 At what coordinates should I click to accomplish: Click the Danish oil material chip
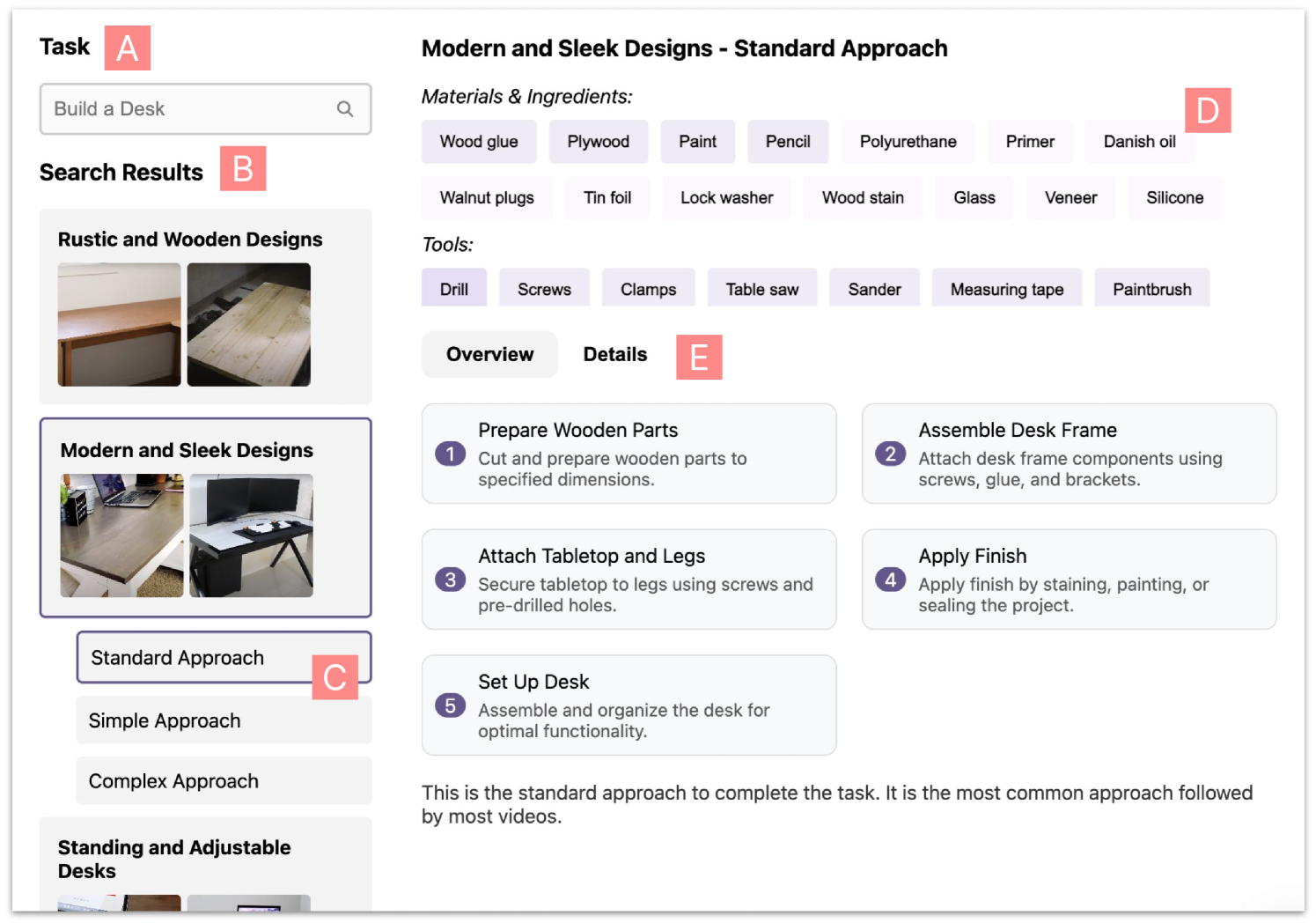tap(1140, 142)
